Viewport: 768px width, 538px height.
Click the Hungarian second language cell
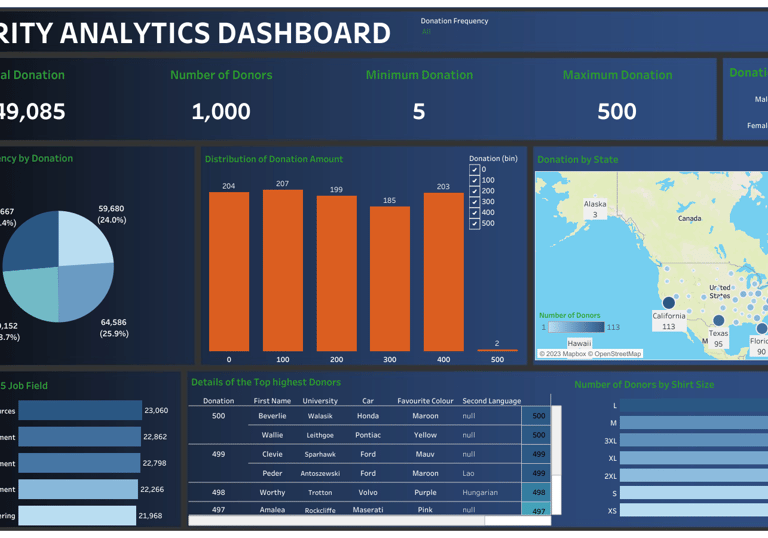[480, 492]
